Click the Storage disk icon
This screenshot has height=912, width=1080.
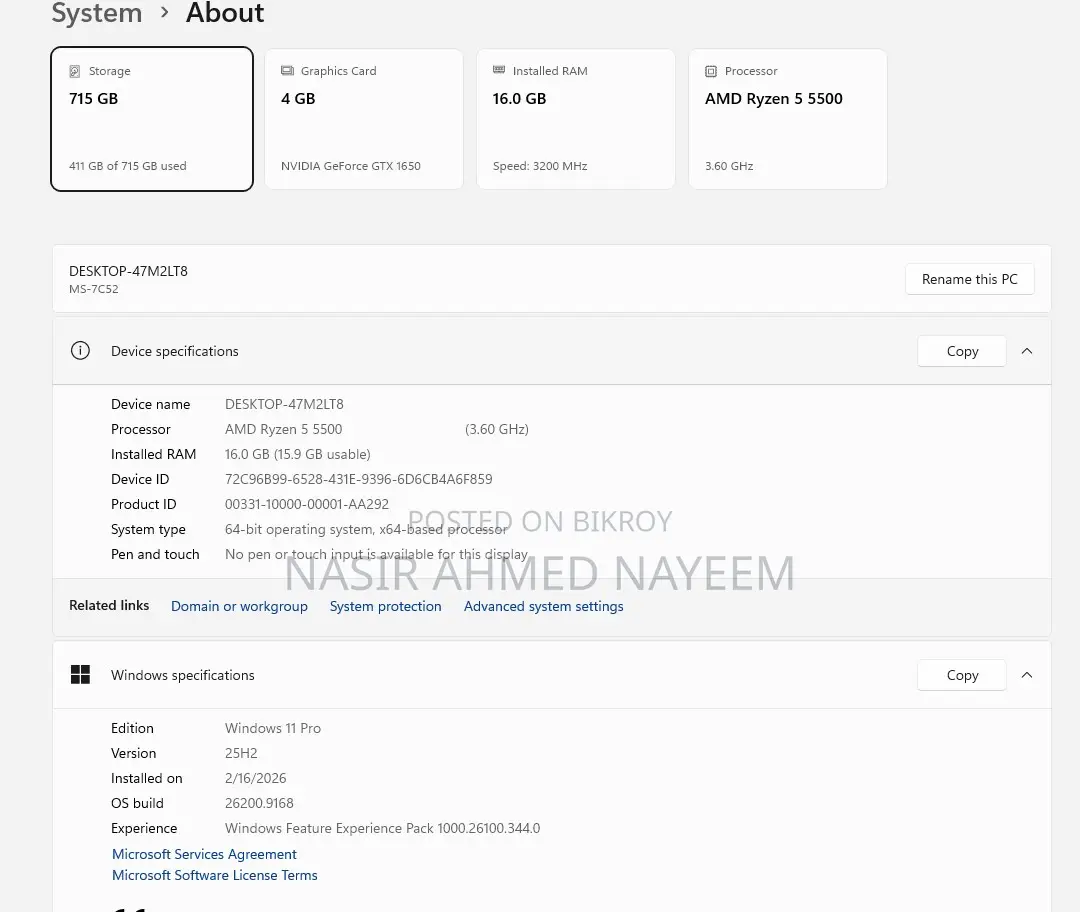click(x=74, y=71)
